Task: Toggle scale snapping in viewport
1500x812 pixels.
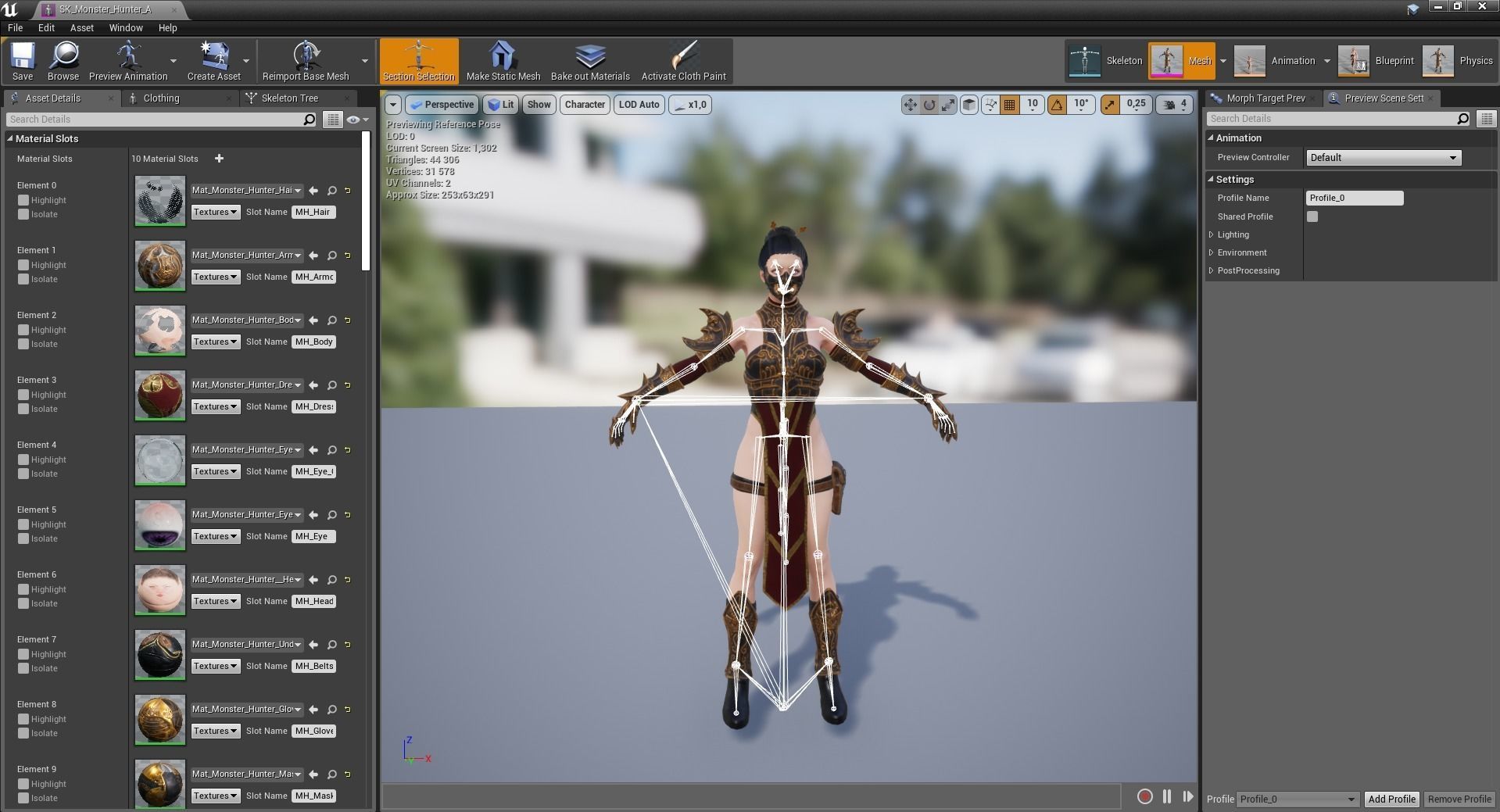Action: [x=1110, y=105]
